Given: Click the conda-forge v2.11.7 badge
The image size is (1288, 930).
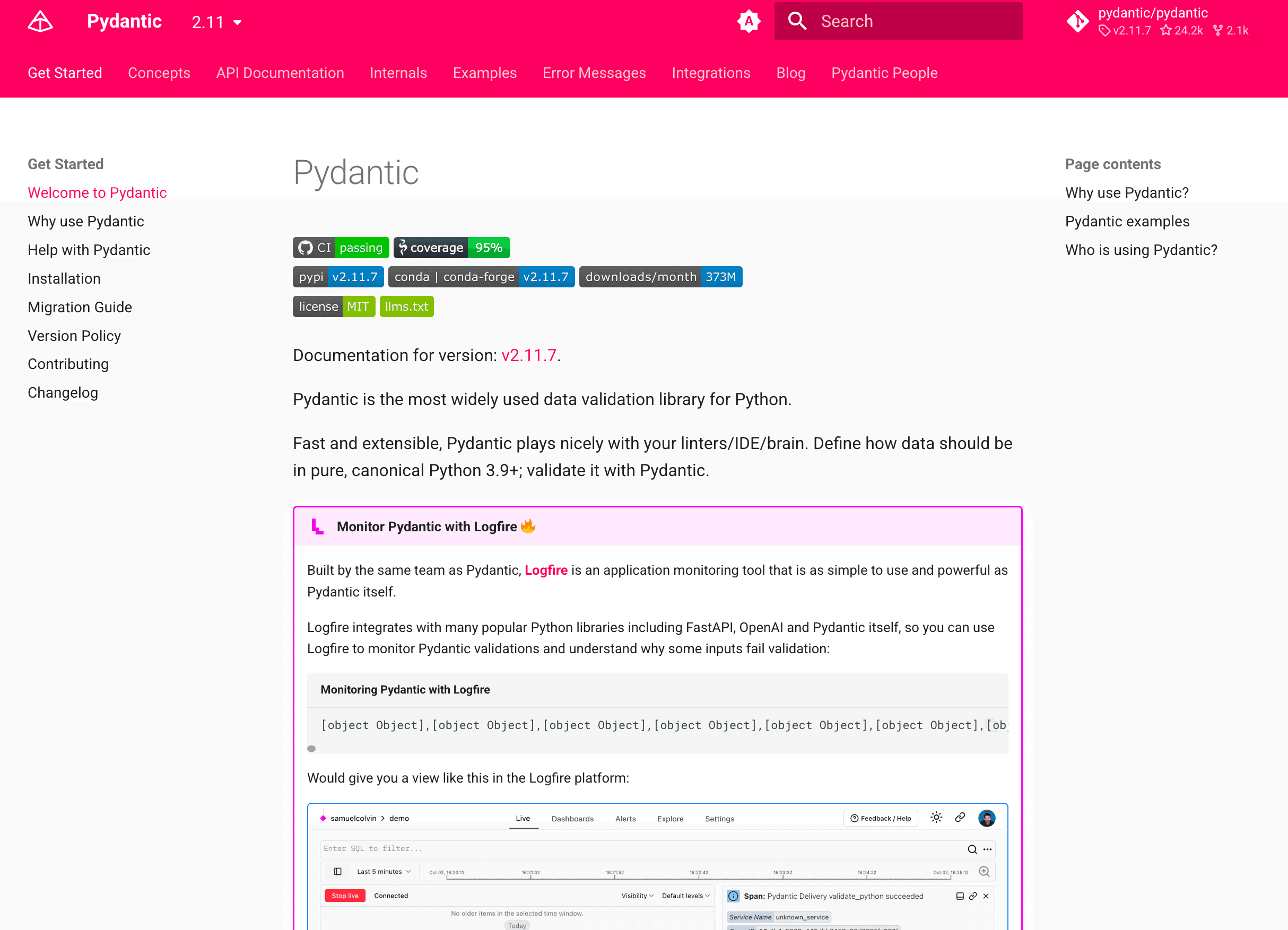Looking at the screenshot, I should point(482,277).
